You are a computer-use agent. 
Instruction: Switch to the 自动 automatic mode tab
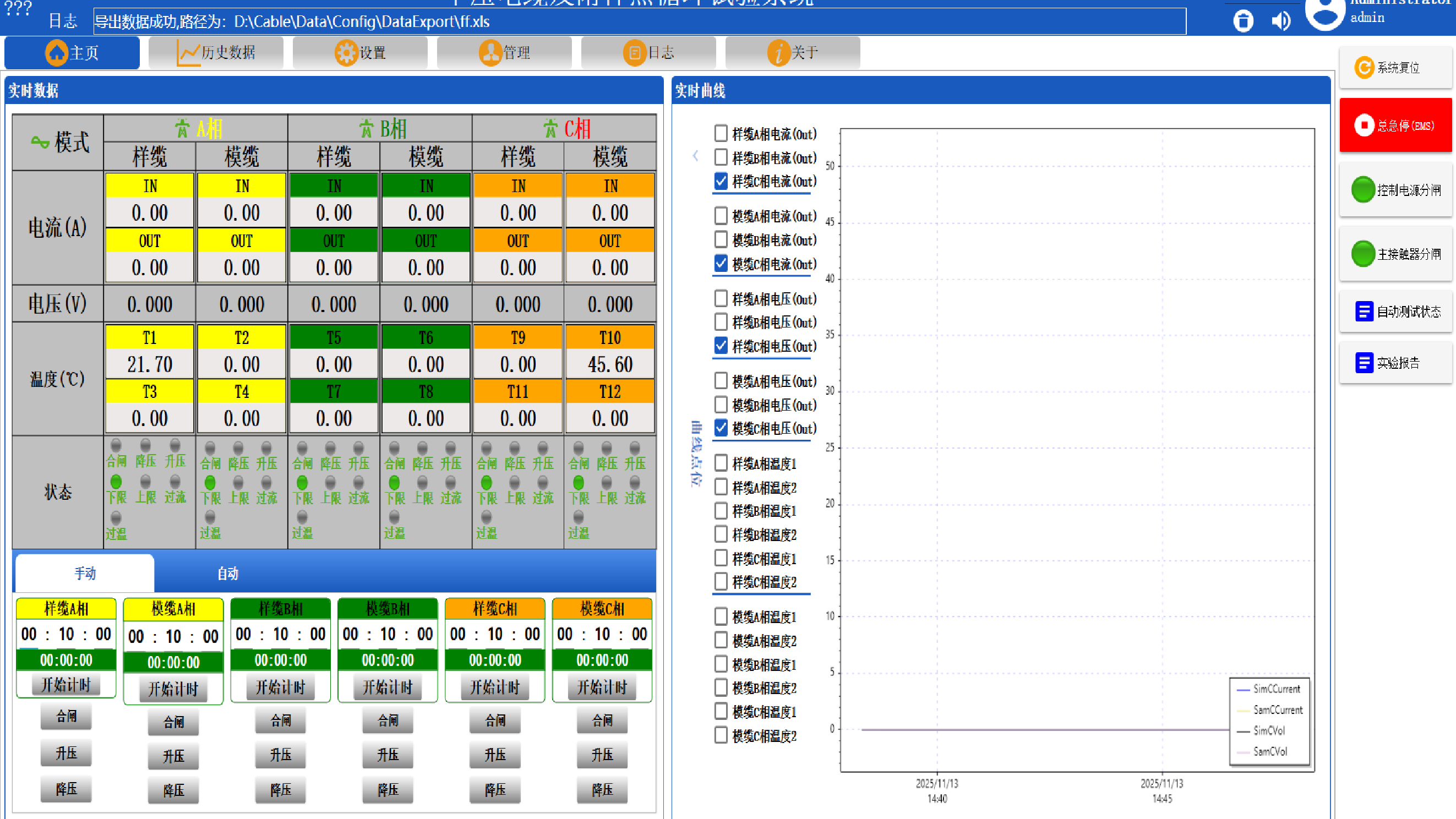click(x=228, y=573)
